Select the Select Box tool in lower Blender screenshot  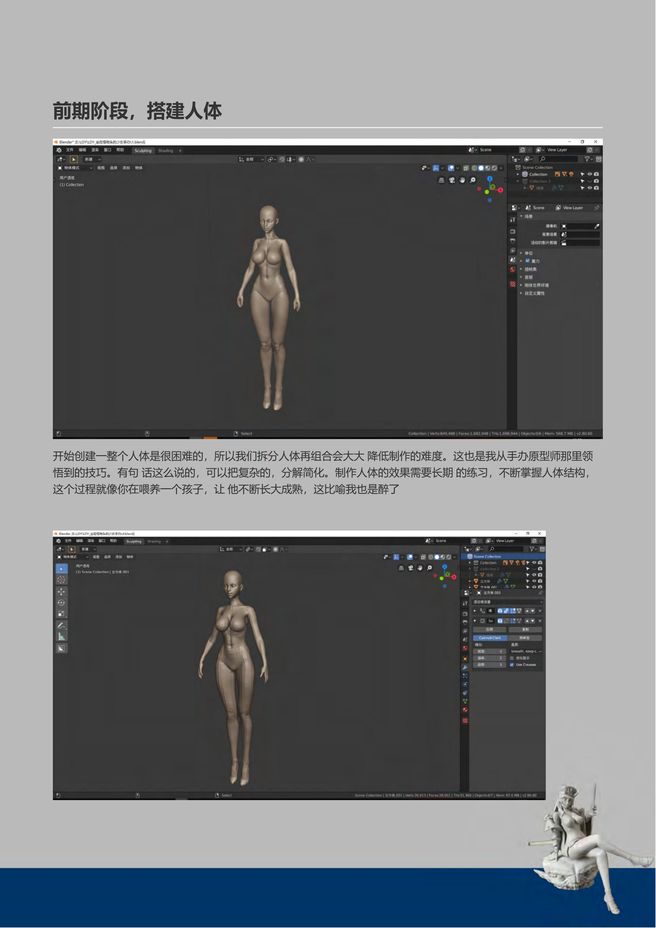(62, 569)
